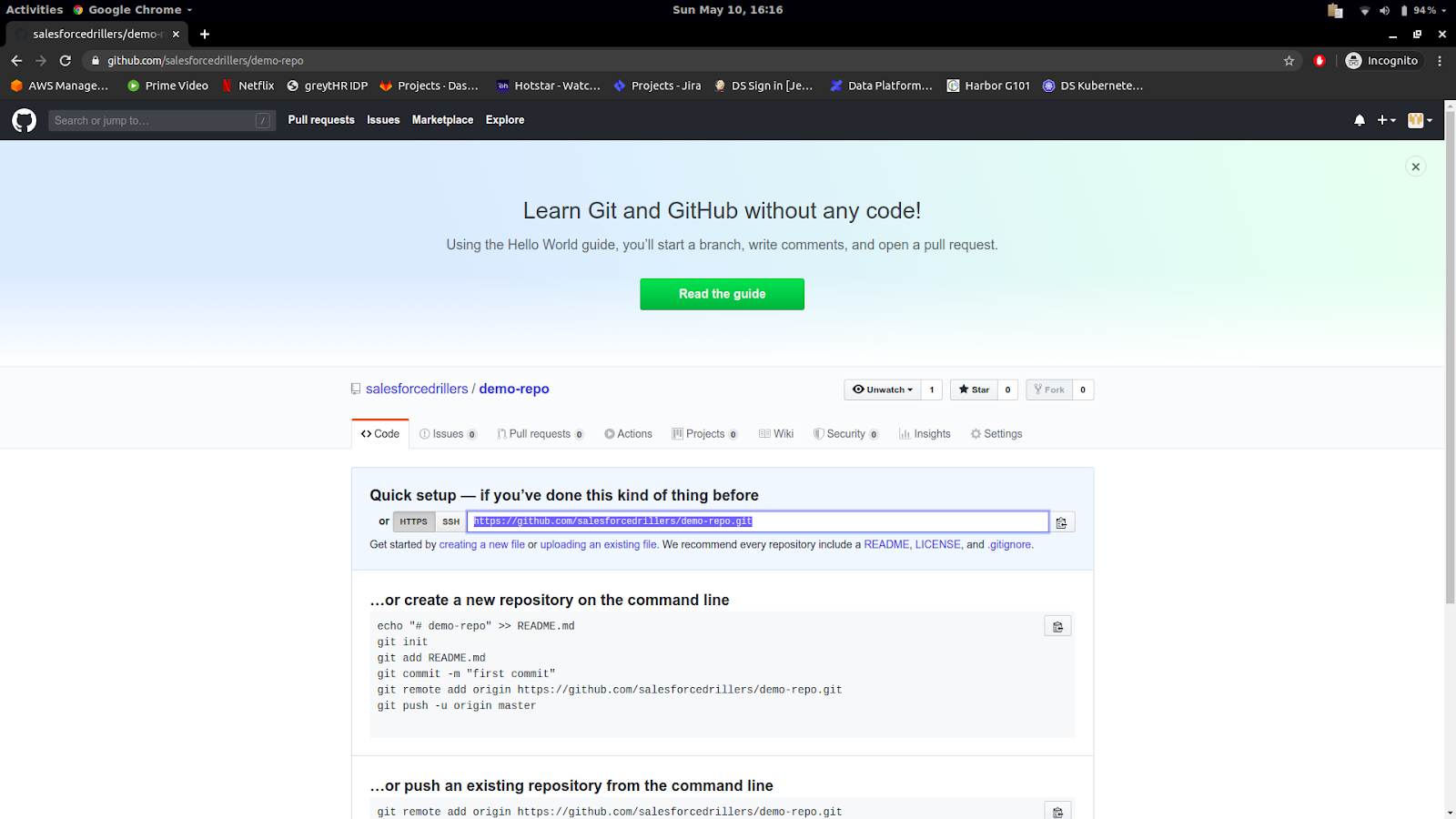Open the Activities overview
The image size is (1456, 819).
tap(35, 10)
